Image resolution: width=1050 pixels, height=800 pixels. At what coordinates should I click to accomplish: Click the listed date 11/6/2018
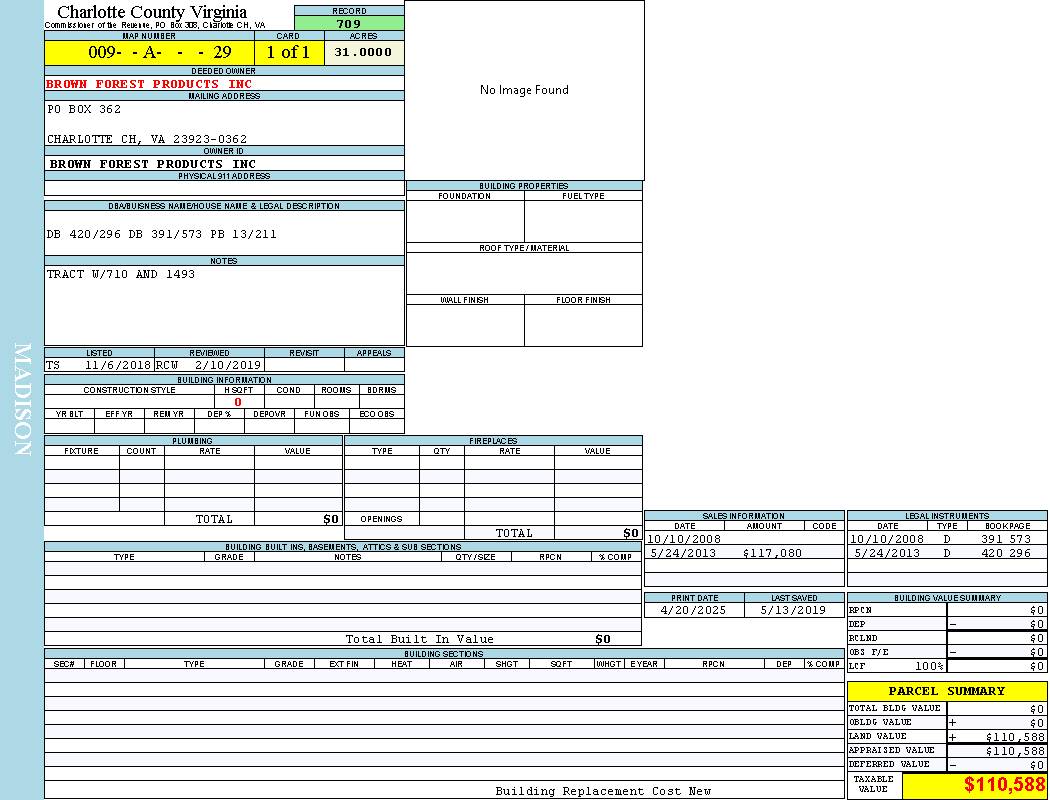[117, 366]
